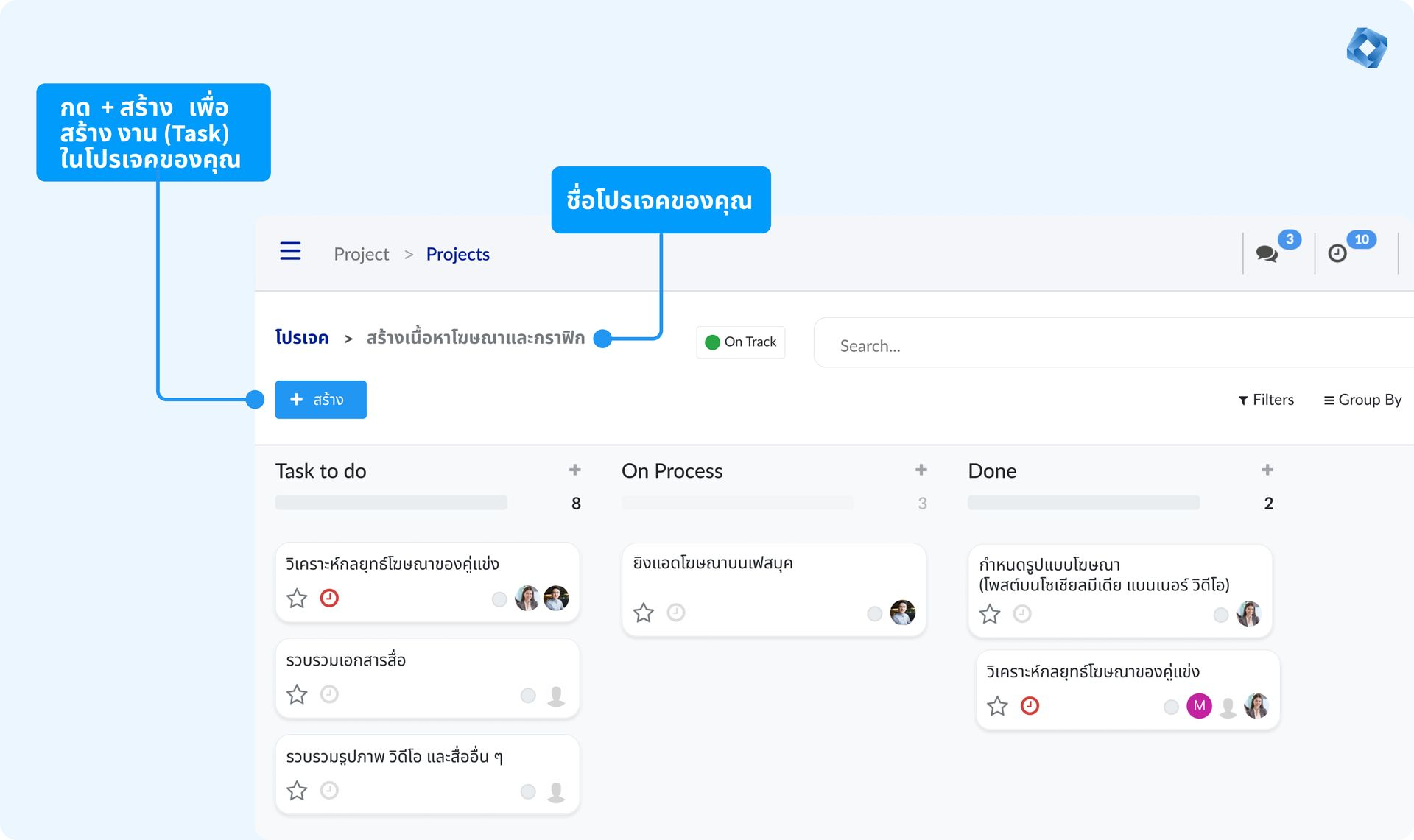Screen dimensions: 1414x840
Task: Open clock activity on รวบรวมเอกสารสื่อ card
Action: (x=329, y=694)
